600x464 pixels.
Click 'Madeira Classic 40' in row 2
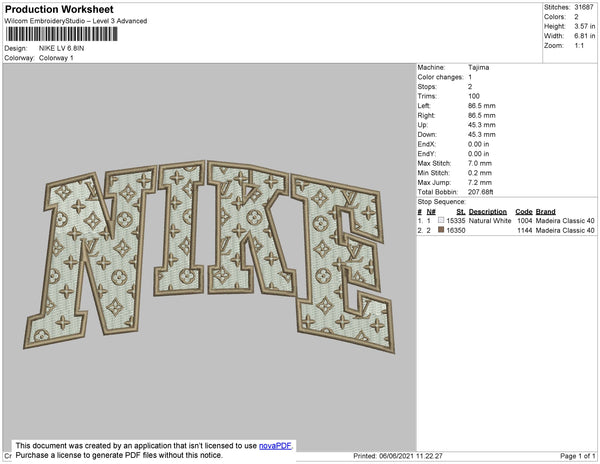click(x=565, y=230)
